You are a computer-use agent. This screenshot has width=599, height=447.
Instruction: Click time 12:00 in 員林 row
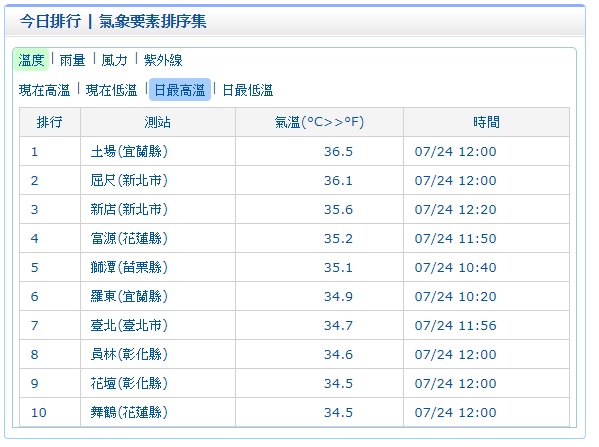455,355
